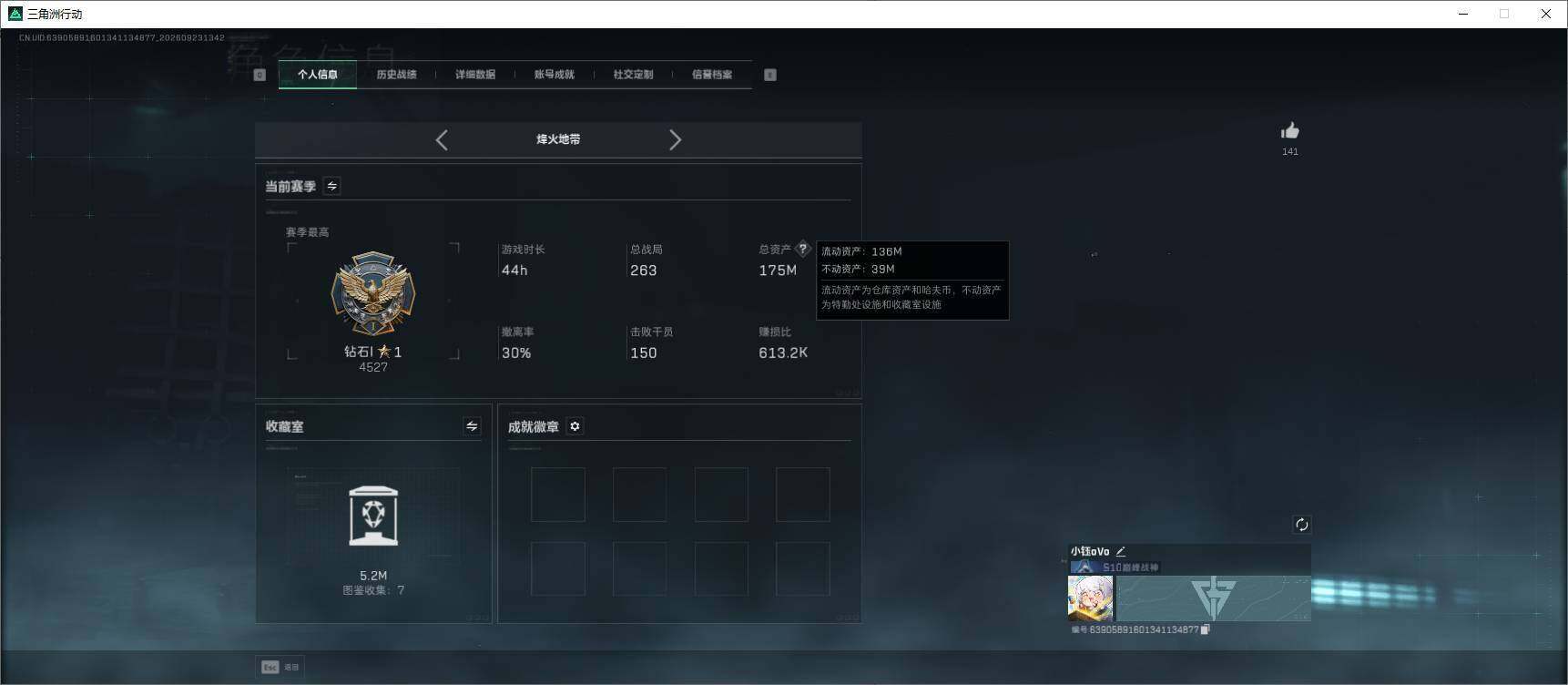This screenshot has width=1568, height=685.
Task: Open 成就徽章 settings gear
Action: 575,426
